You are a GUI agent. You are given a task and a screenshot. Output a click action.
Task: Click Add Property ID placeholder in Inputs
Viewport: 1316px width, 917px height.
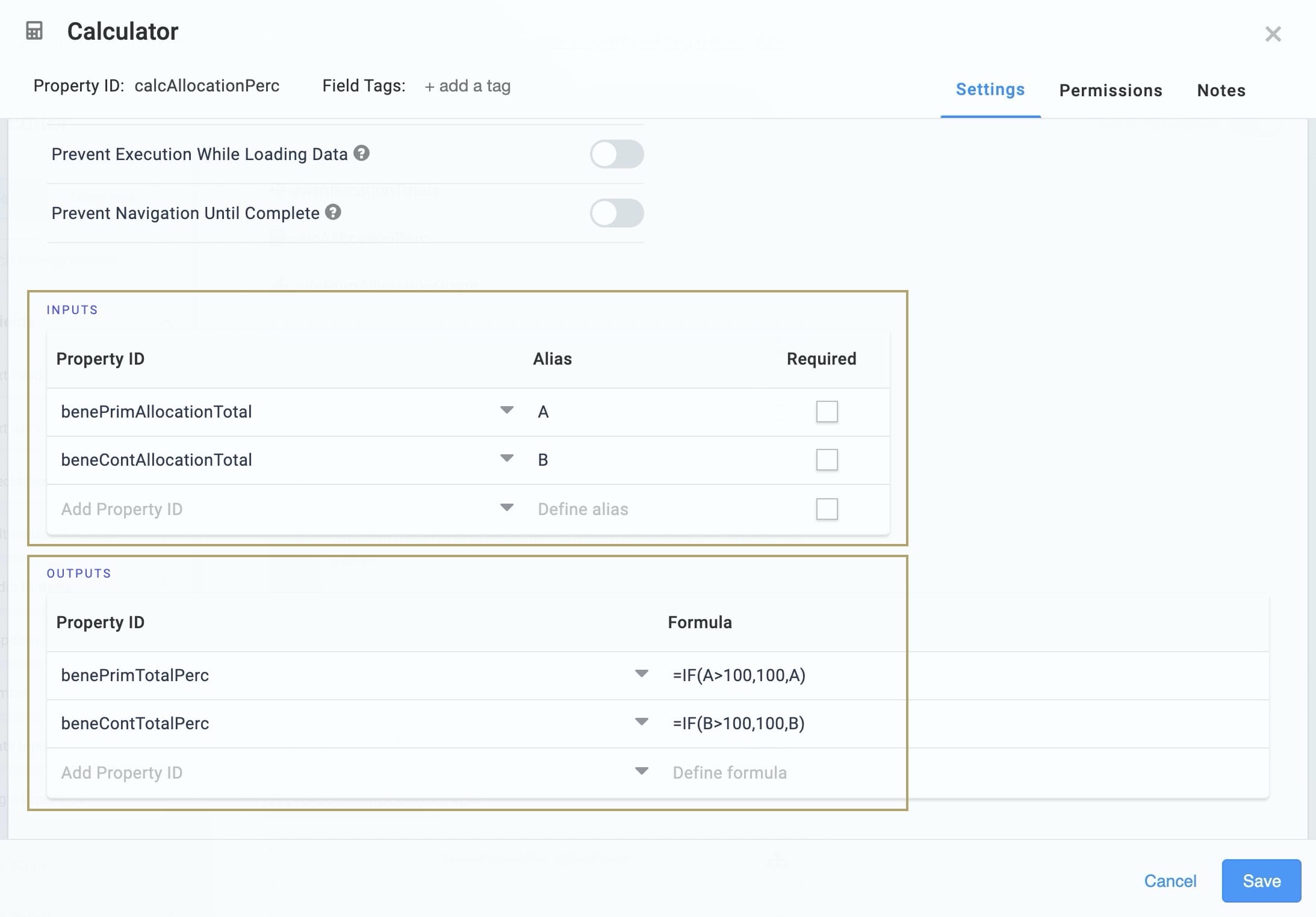pos(122,509)
